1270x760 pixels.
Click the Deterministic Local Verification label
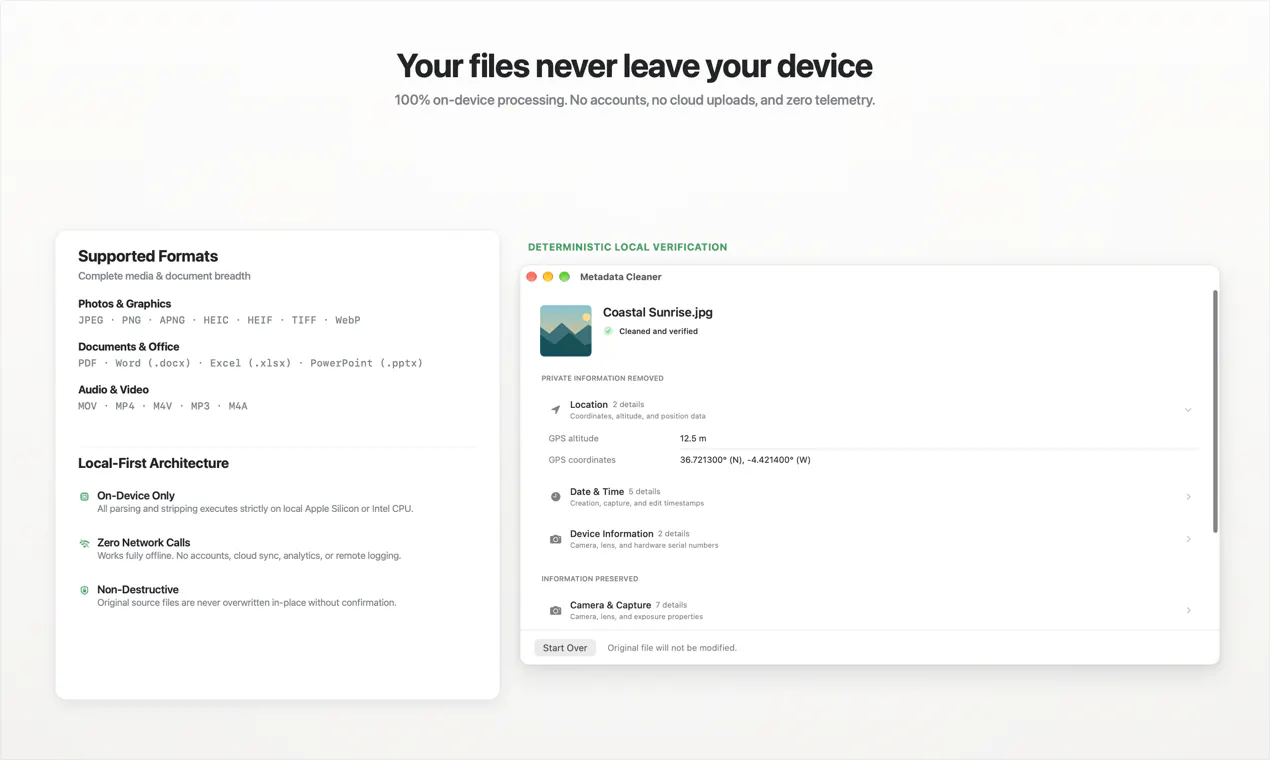[628, 247]
